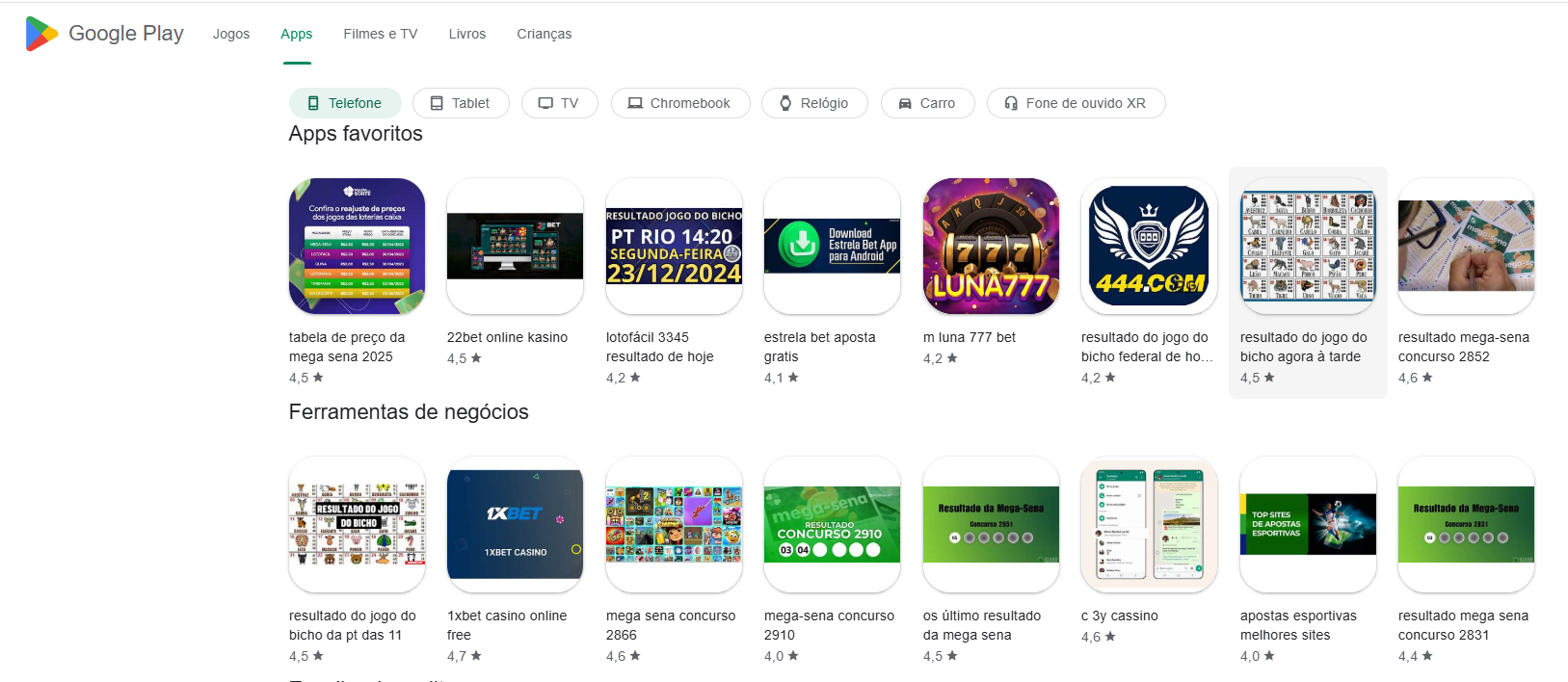Image resolution: width=1568 pixels, height=682 pixels.
Task: Click 'resultado do jogo do bicho da pt das 11' title
Action: (353, 625)
